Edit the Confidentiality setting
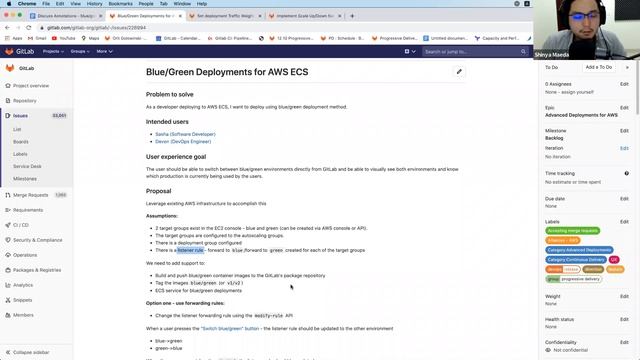 [624, 342]
